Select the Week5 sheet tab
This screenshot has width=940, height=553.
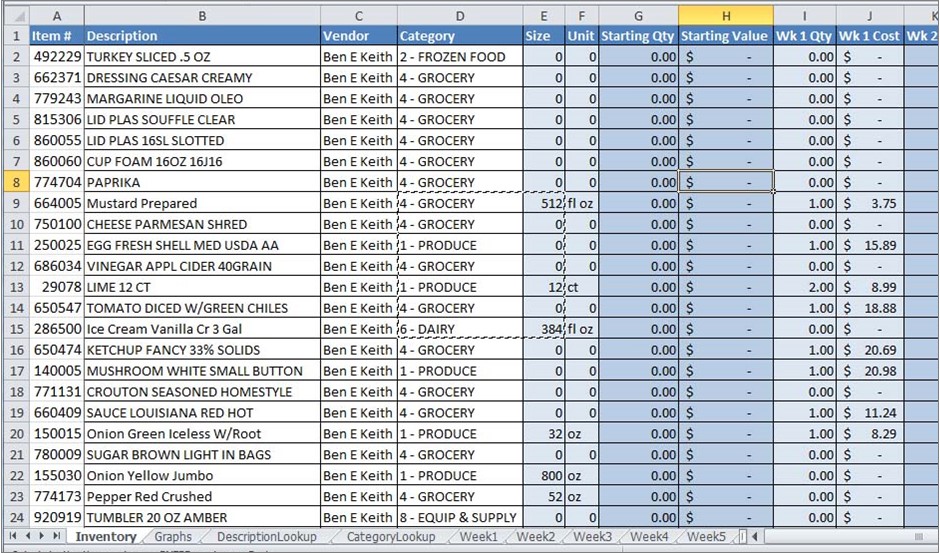[705, 537]
